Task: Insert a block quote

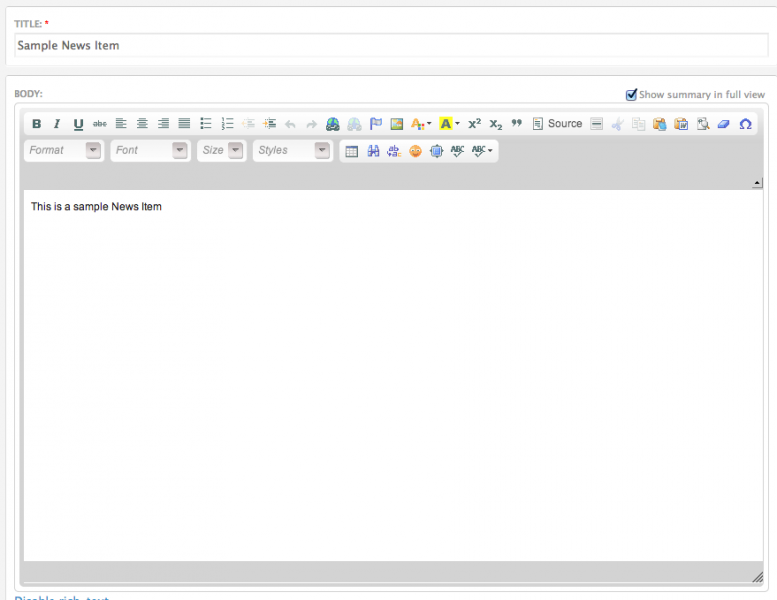Action: 517,124
